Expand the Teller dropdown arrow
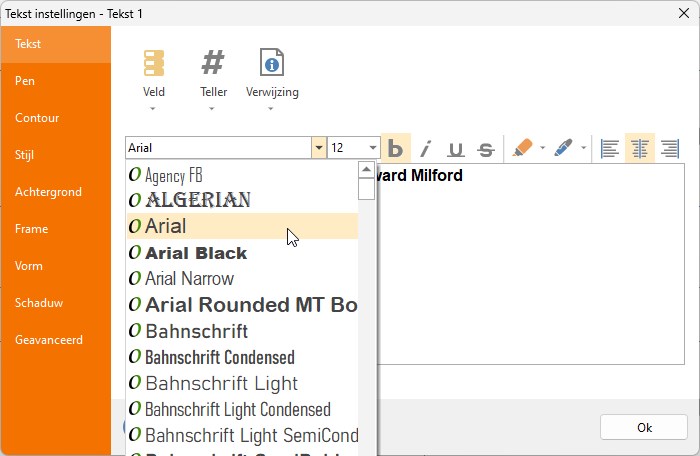This screenshot has height=456, width=700. coord(212,109)
